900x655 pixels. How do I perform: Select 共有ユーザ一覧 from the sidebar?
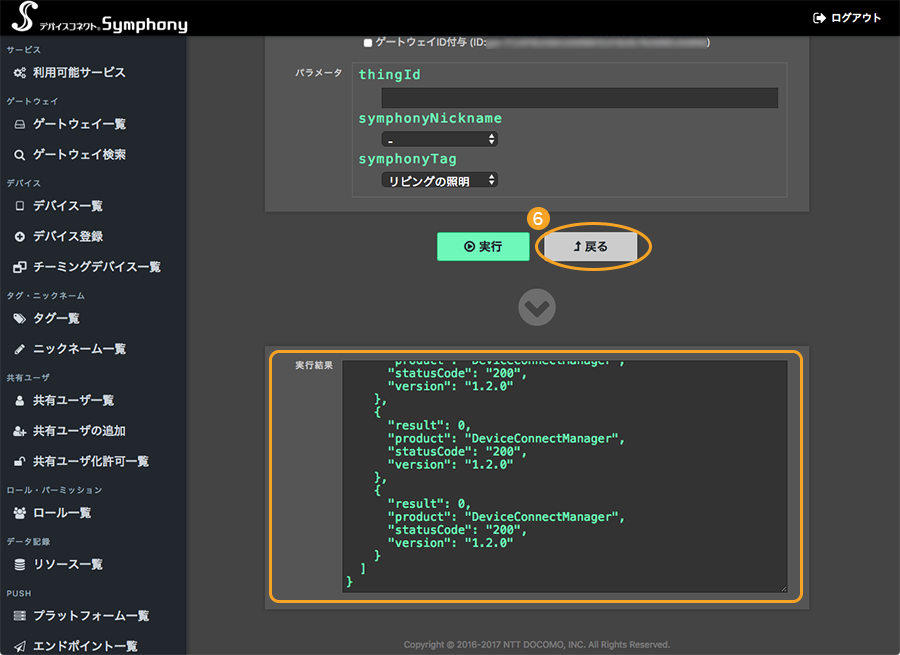coord(73,401)
